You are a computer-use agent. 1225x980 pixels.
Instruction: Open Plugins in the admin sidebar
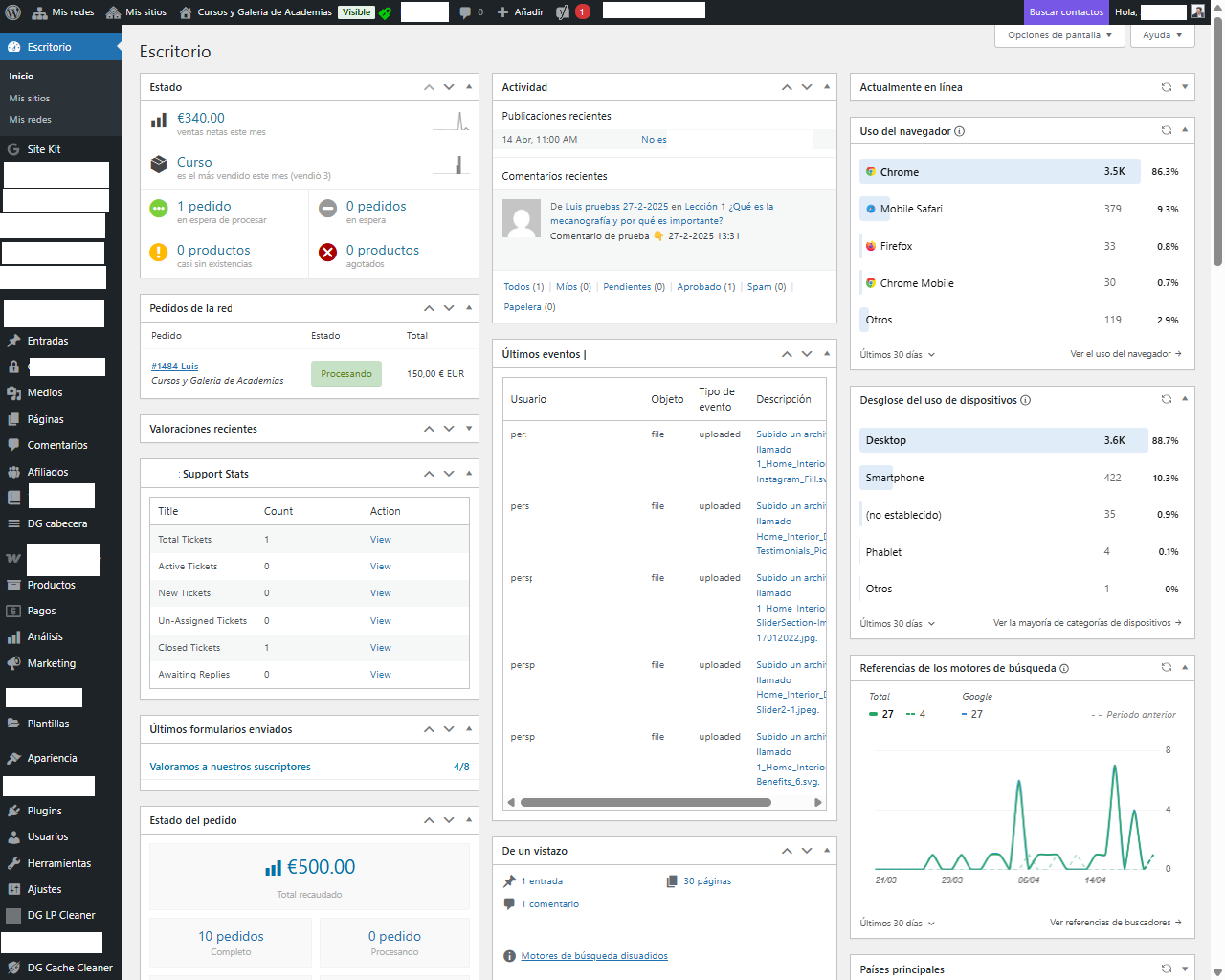coord(44,811)
